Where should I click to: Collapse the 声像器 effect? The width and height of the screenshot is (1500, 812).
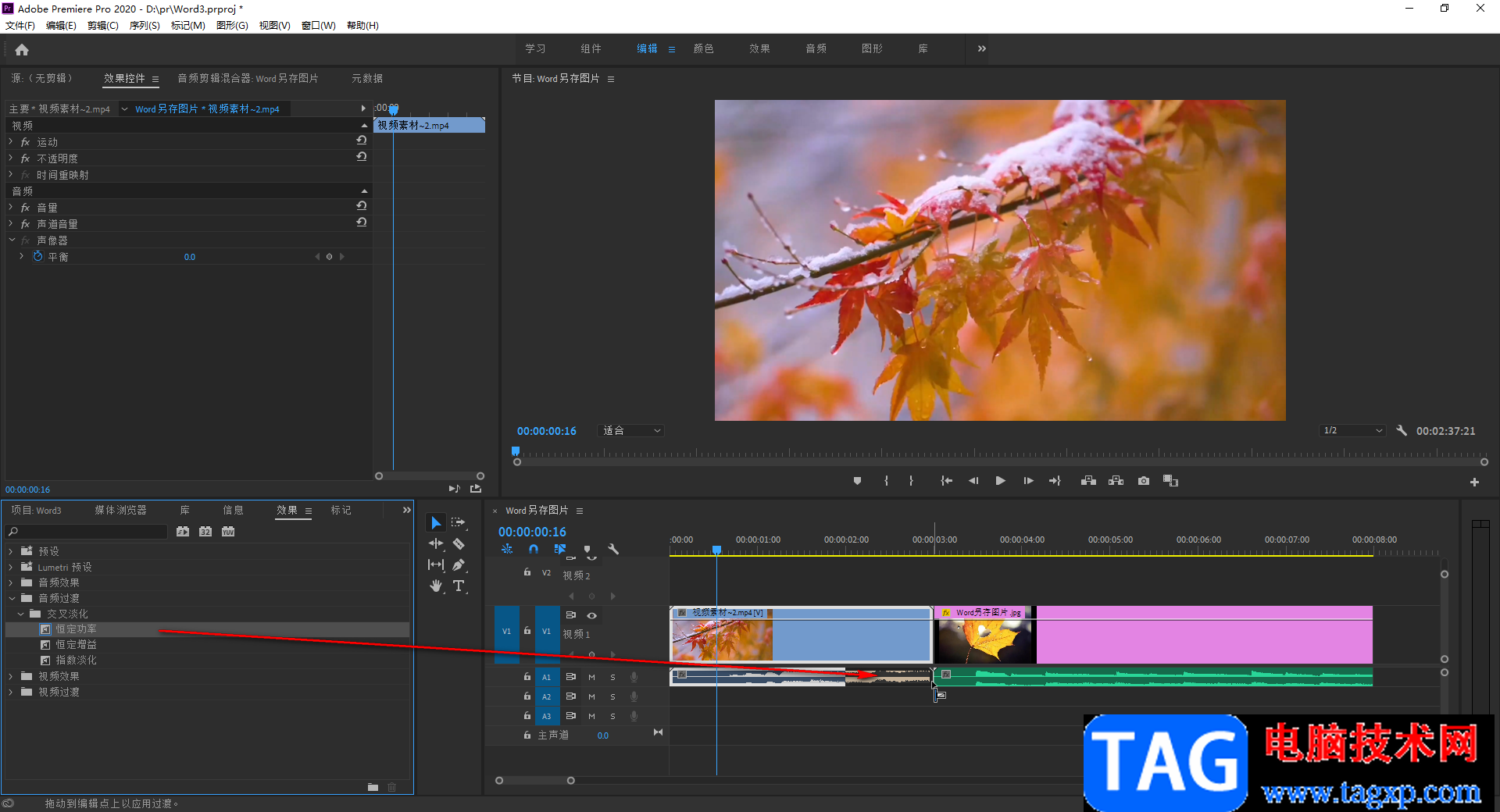(12, 240)
